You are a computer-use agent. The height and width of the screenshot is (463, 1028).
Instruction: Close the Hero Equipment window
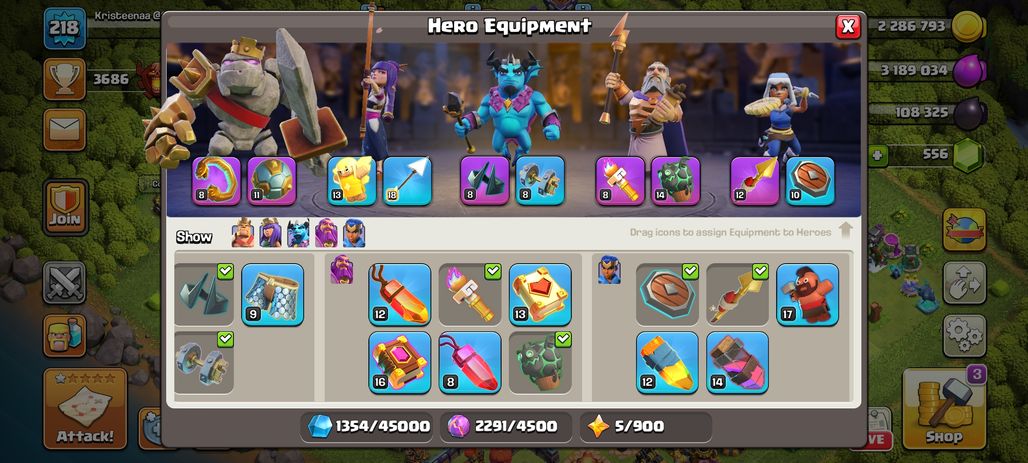click(x=848, y=26)
